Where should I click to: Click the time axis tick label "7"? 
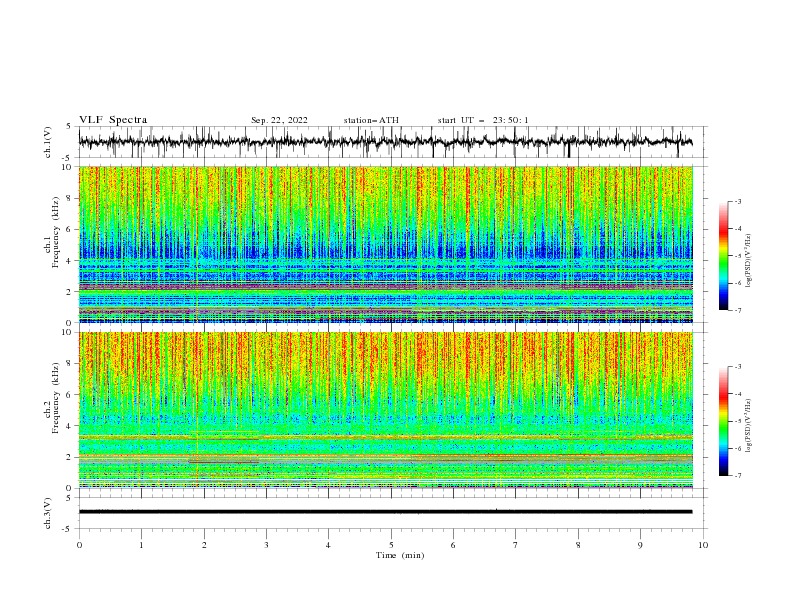click(x=516, y=545)
